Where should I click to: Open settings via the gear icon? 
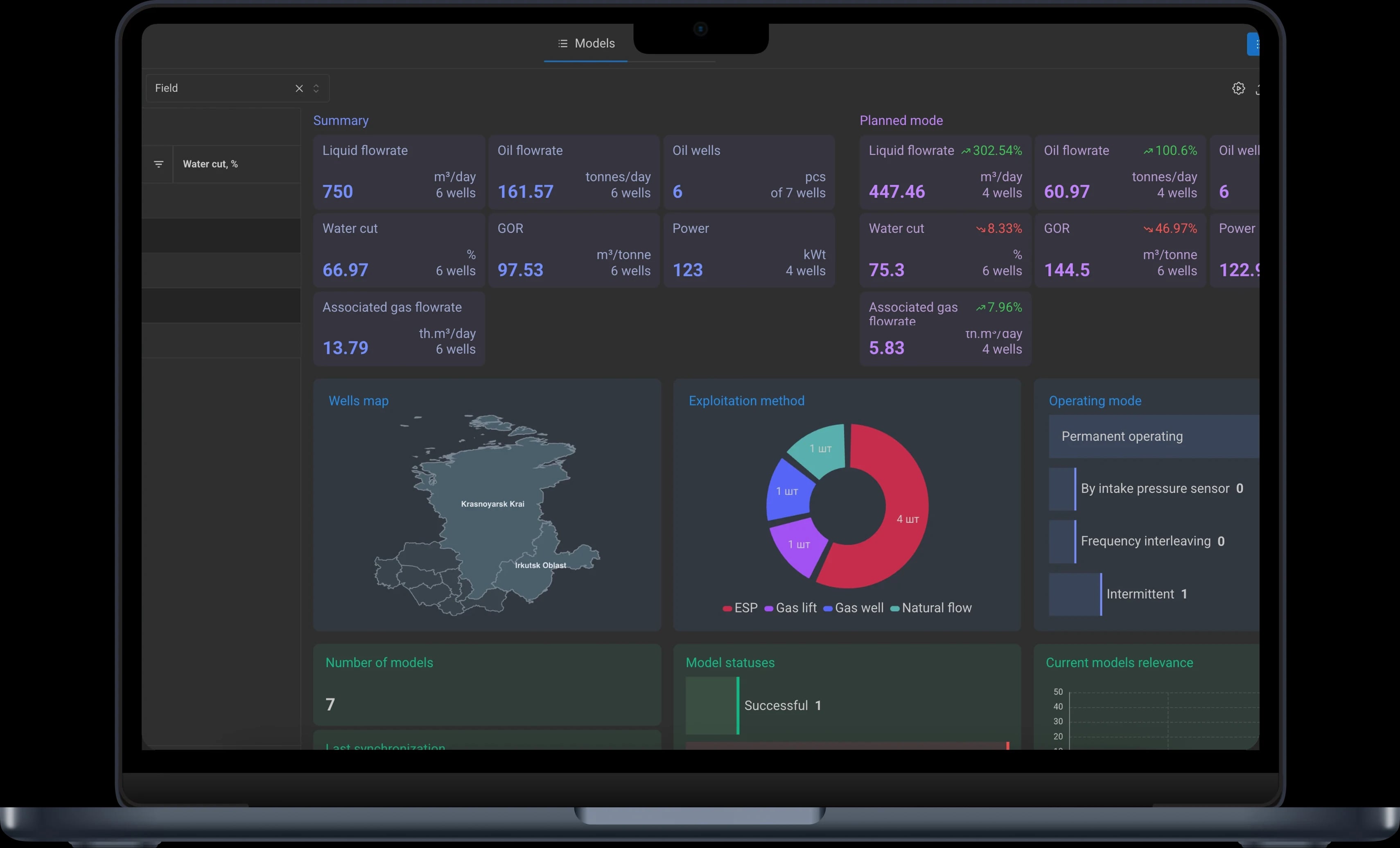tap(1239, 88)
